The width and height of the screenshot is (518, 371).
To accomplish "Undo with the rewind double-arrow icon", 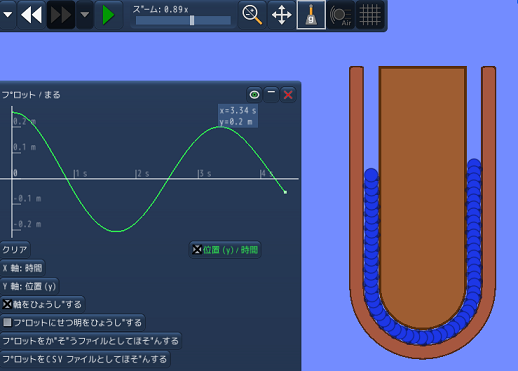I will 32,15.
